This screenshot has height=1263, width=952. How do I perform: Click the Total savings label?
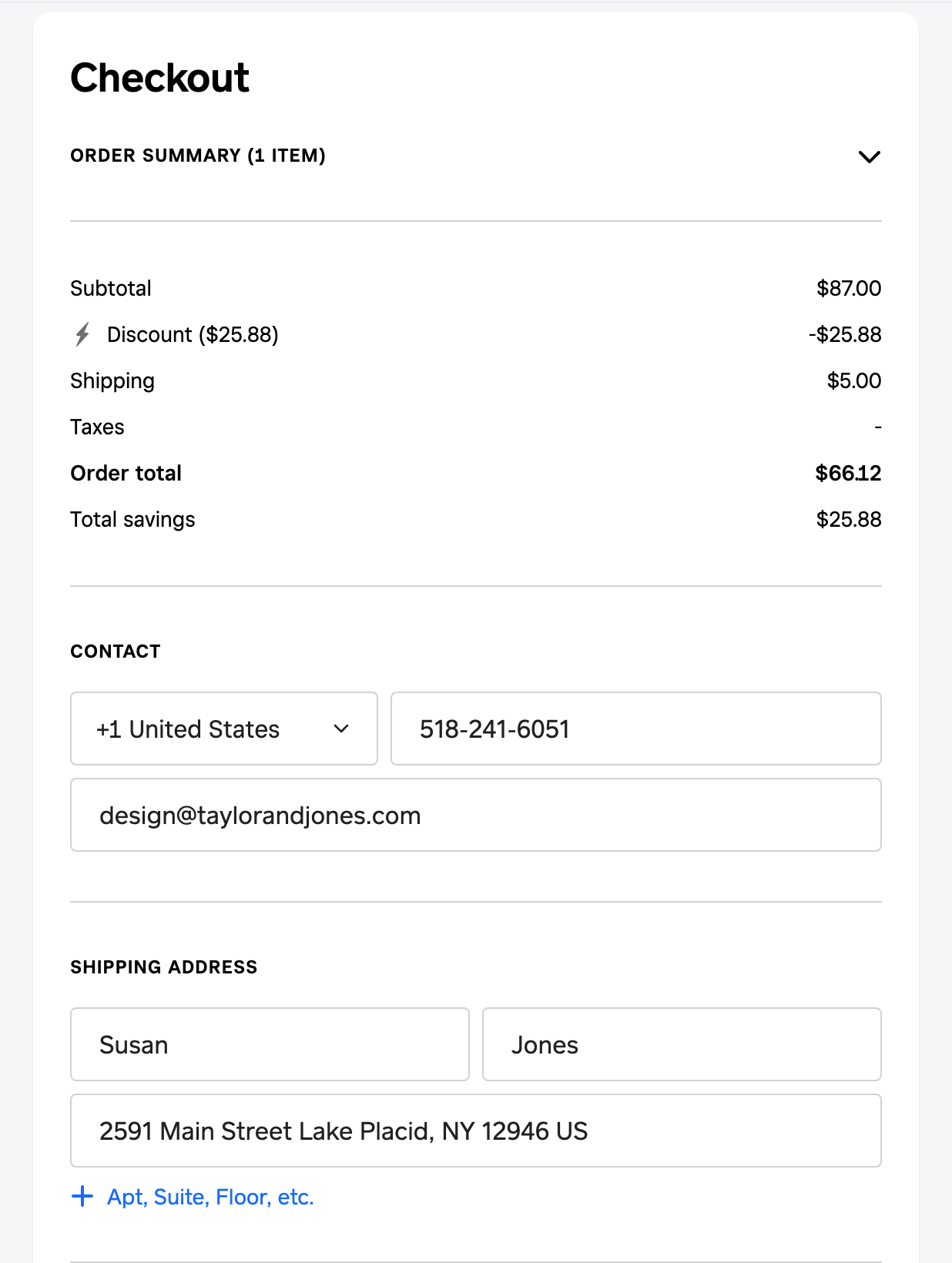coord(132,520)
